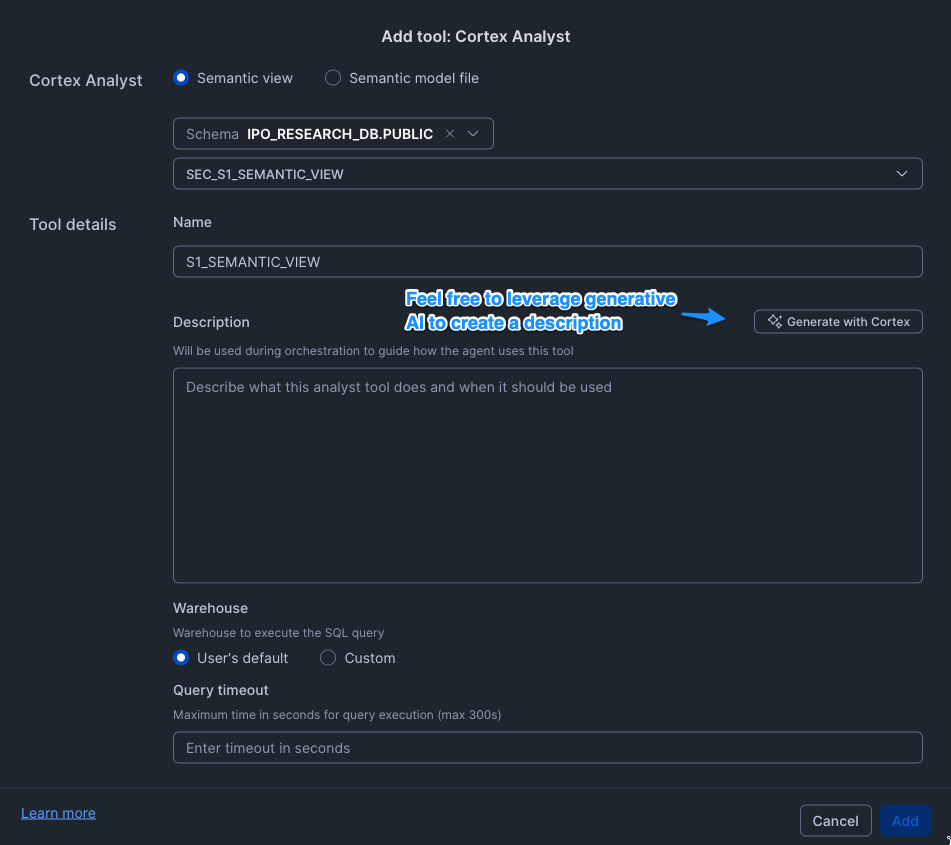Viewport: 951px width, 845px height.
Task: Pick the Custom warehouse option
Action: [x=328, y=658]
